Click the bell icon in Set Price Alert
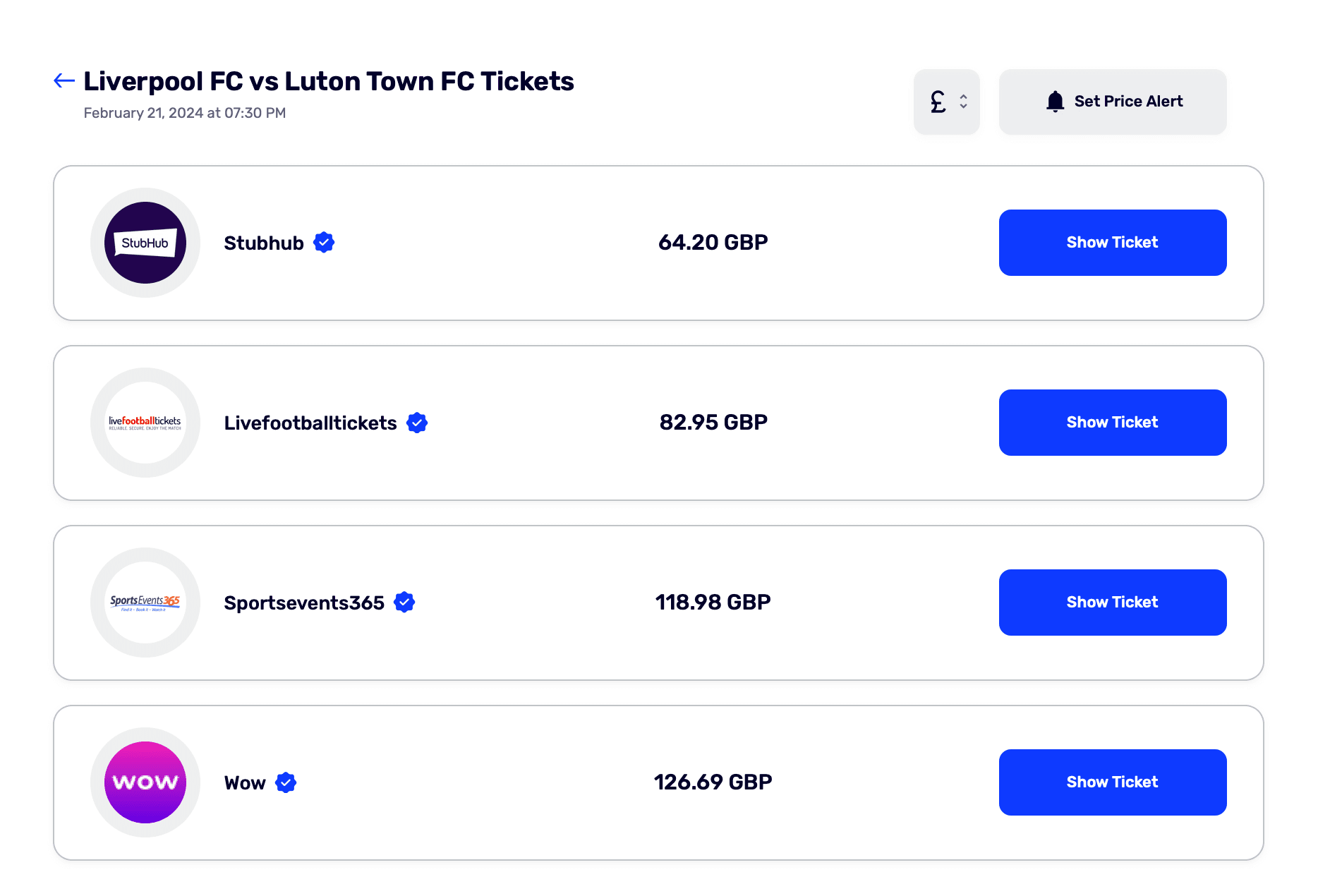This screenshot has height=896, width=1318. point(1055,102)
